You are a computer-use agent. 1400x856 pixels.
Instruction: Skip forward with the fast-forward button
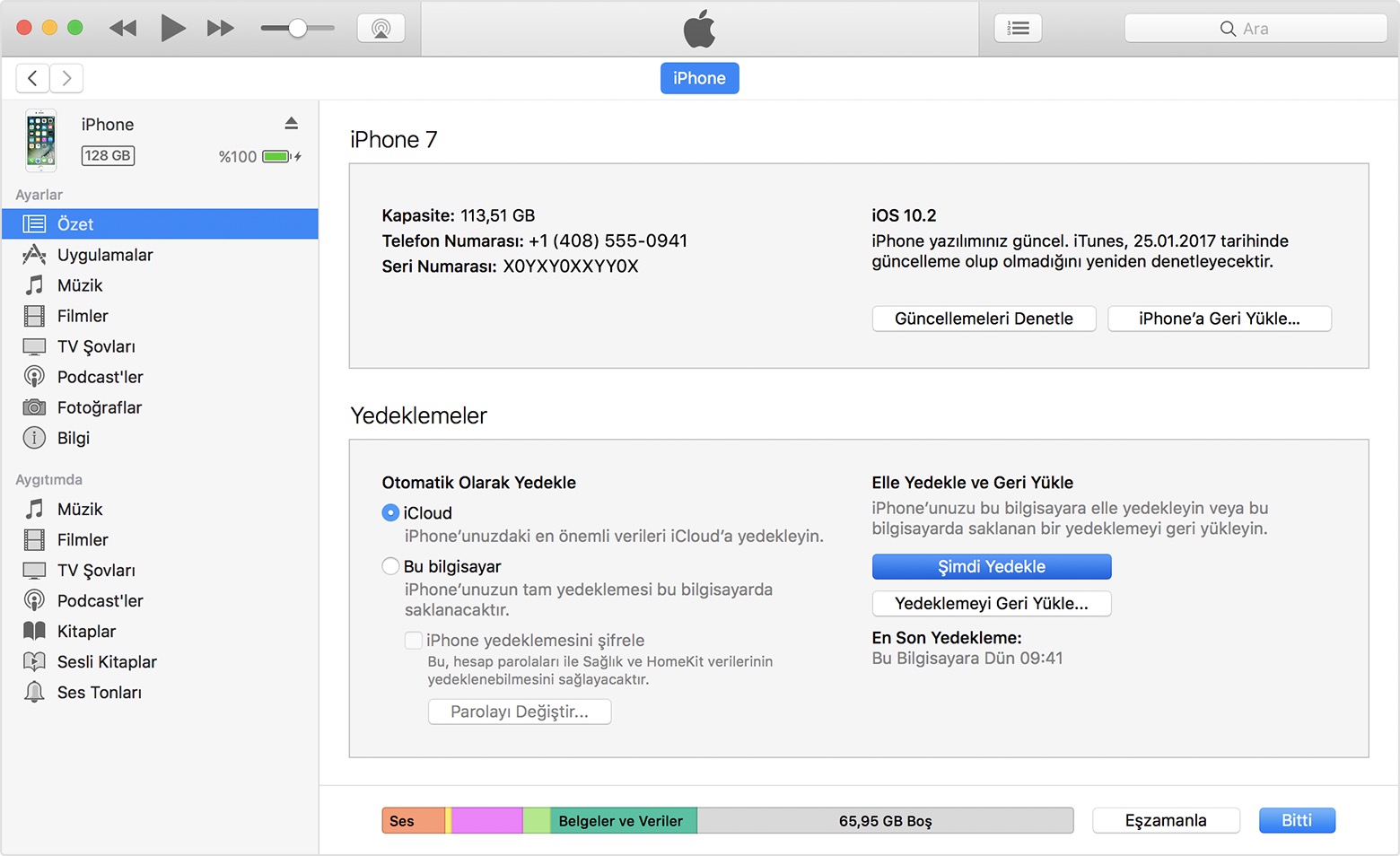pos(221,29)
